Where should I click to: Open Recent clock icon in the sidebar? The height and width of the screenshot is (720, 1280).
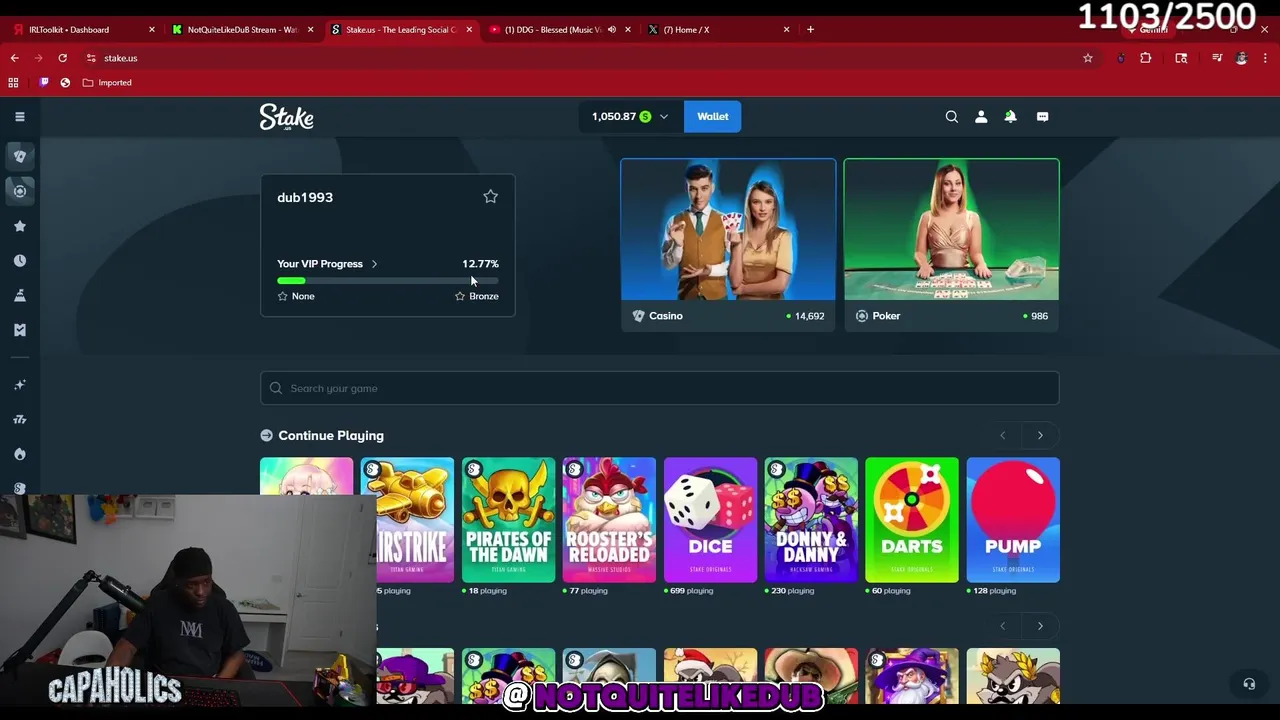tap(19, 261)
